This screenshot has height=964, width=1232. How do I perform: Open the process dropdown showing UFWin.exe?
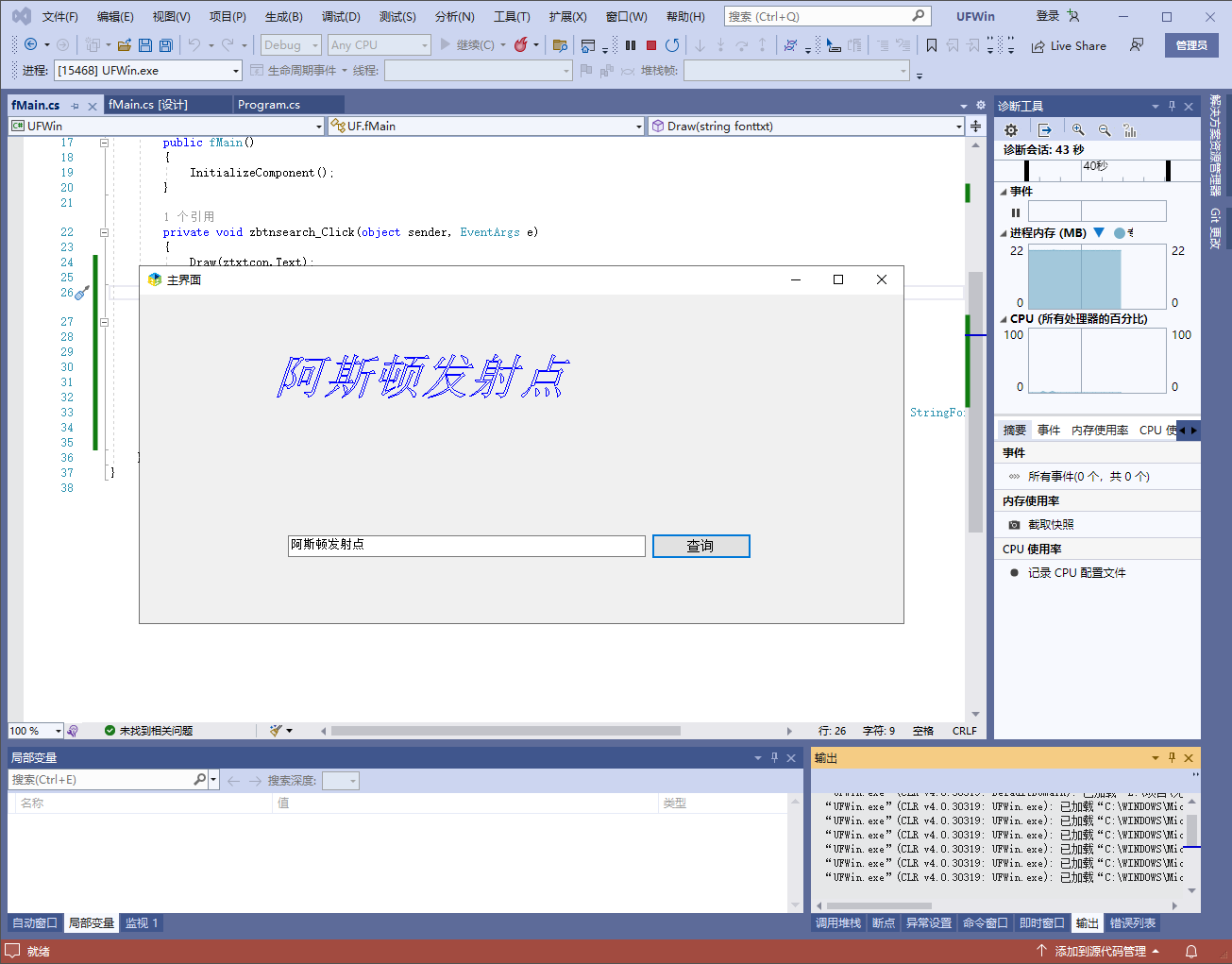pos(148,71)
